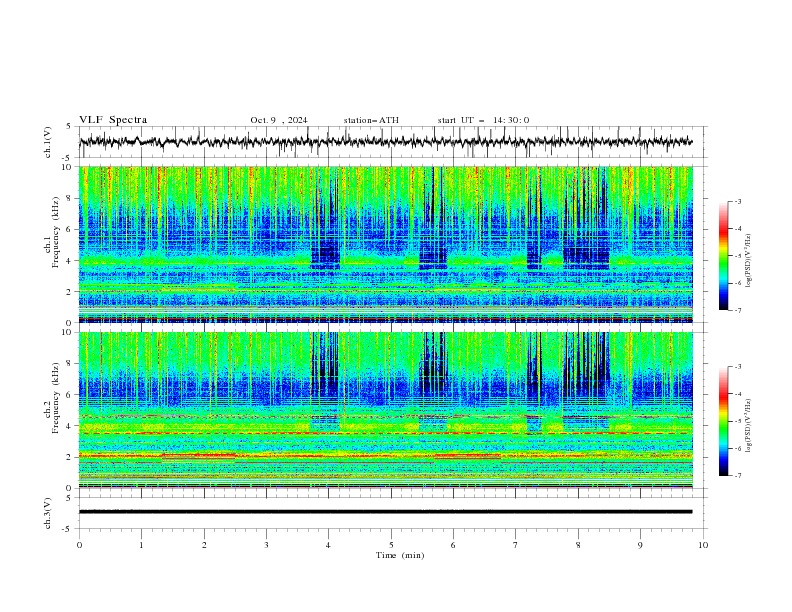Click time axis tick label "4"
The height and width of the screenshot is (612, 792).
pos(328,545)
